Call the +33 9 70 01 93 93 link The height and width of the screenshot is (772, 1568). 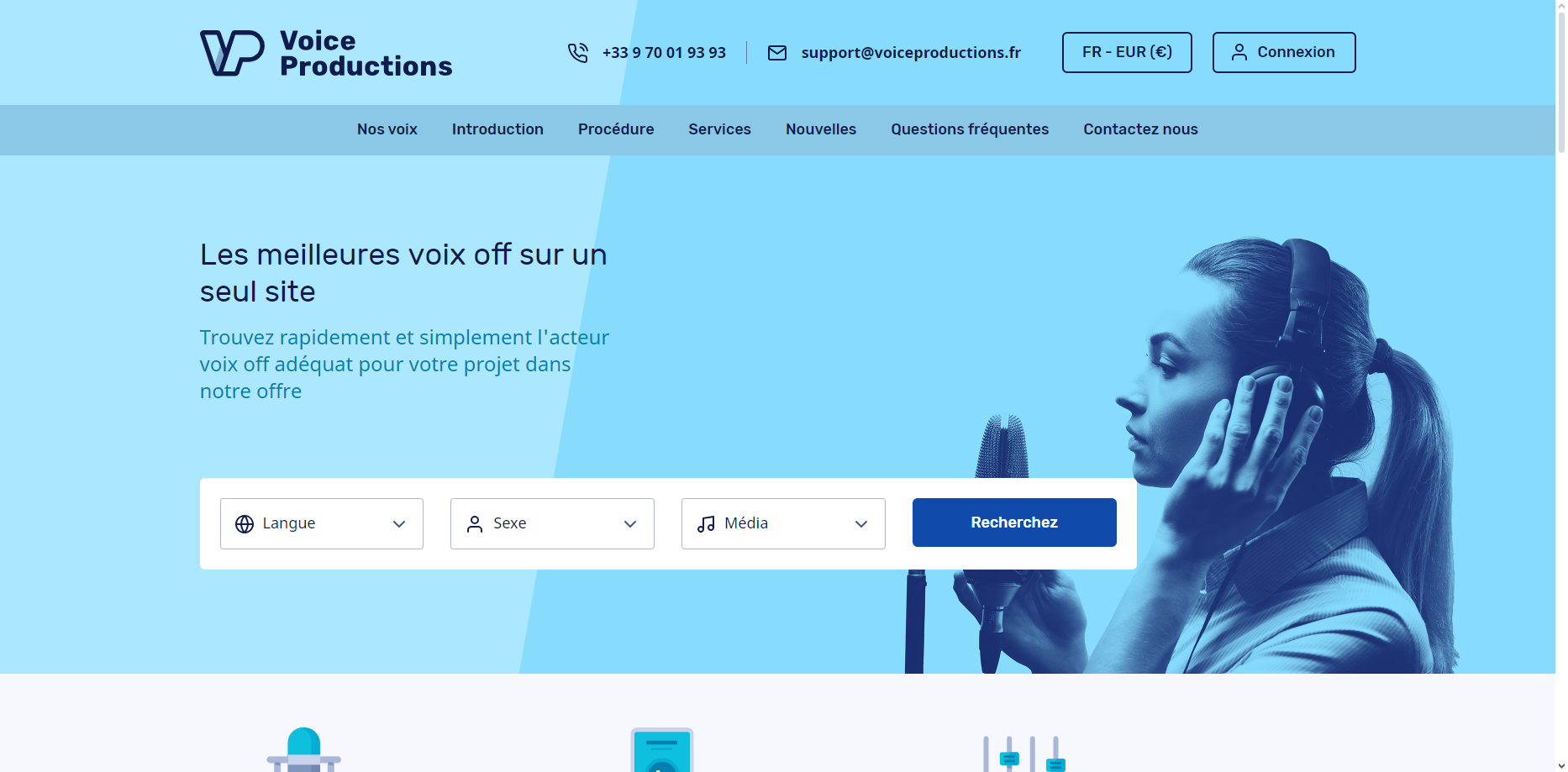tap(664, 53)
